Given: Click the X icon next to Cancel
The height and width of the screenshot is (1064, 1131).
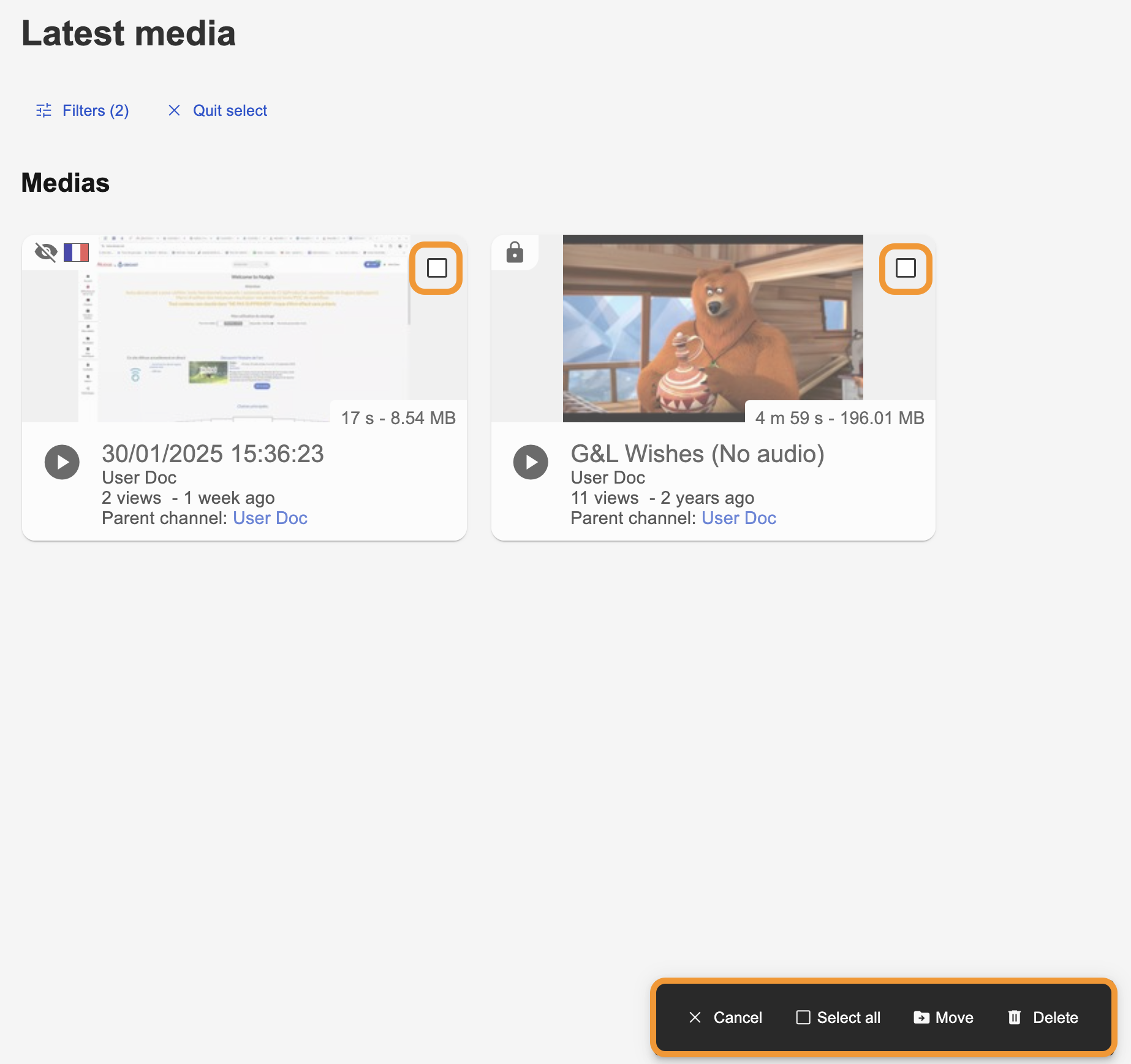Looking at the screenshot, I should (695, 1017).
